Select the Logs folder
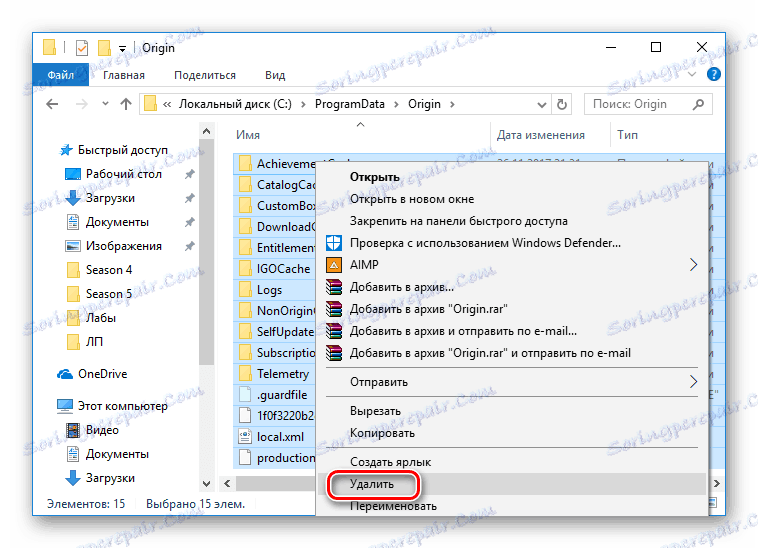758x548 pixels. coord(275,290)
